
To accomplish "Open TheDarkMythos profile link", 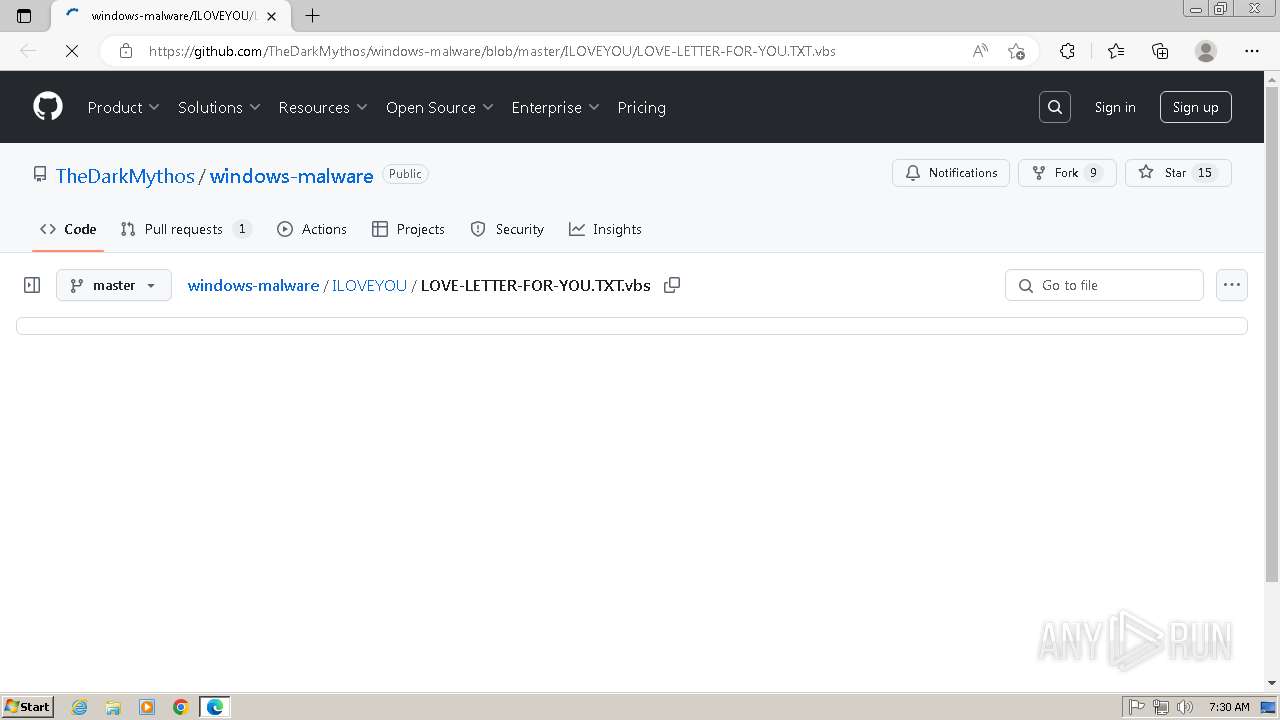I will coord(125,176).
